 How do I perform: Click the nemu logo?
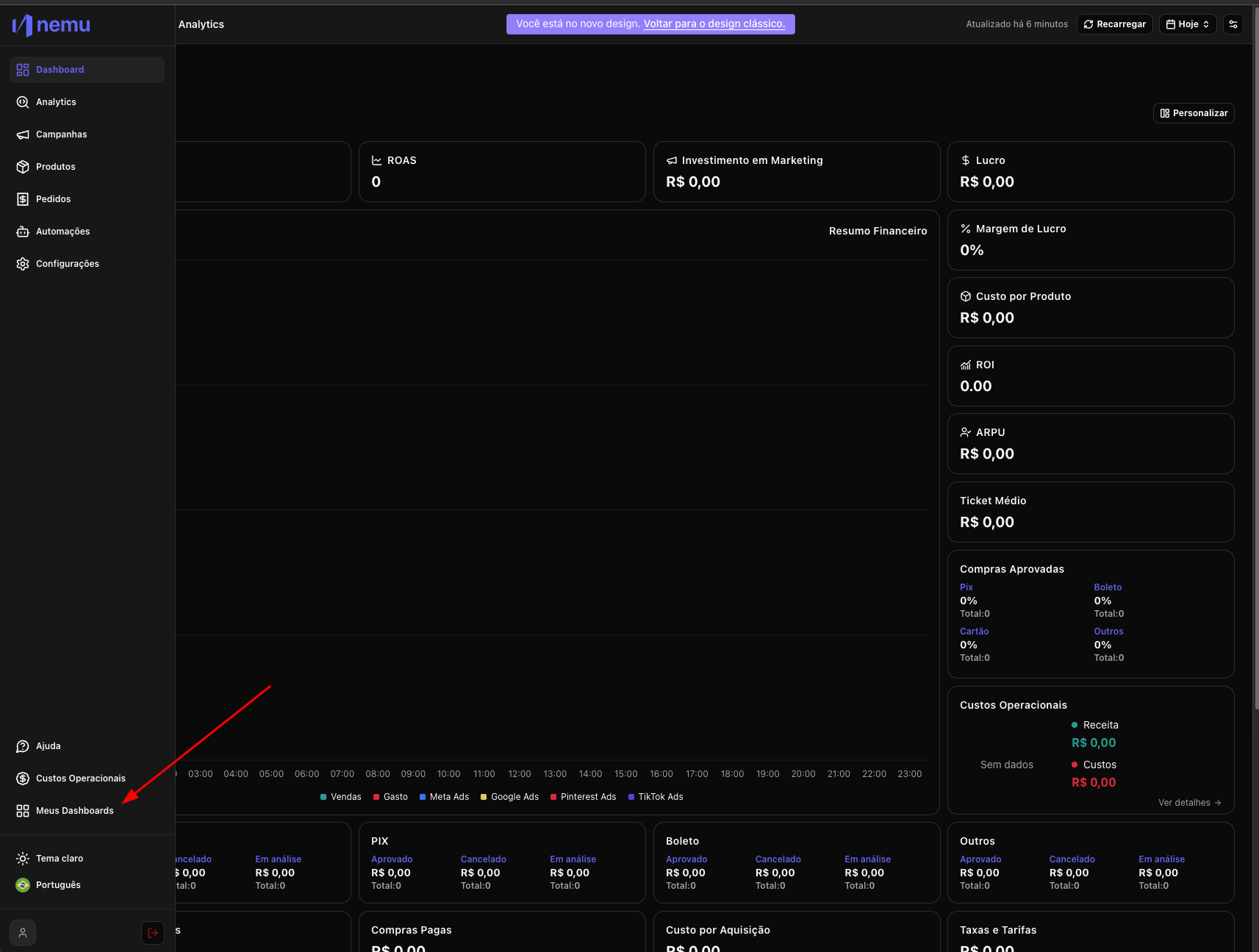point(51,25)
